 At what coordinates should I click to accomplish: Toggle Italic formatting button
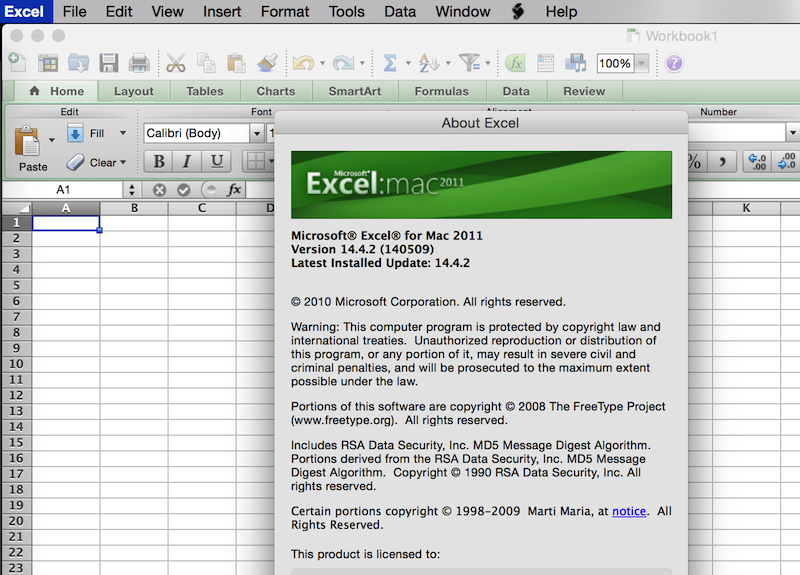tap(186, 162)
